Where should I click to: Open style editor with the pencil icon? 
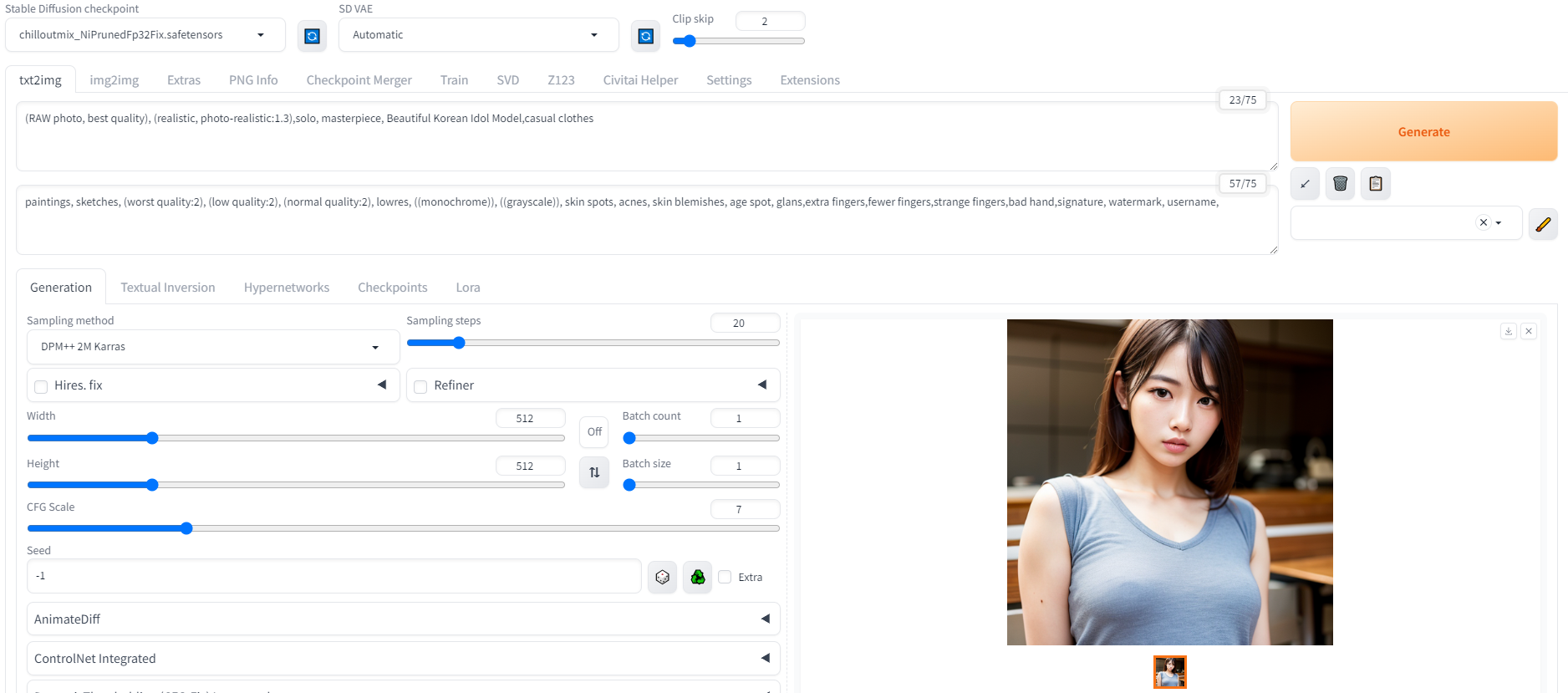point(1543,224)
